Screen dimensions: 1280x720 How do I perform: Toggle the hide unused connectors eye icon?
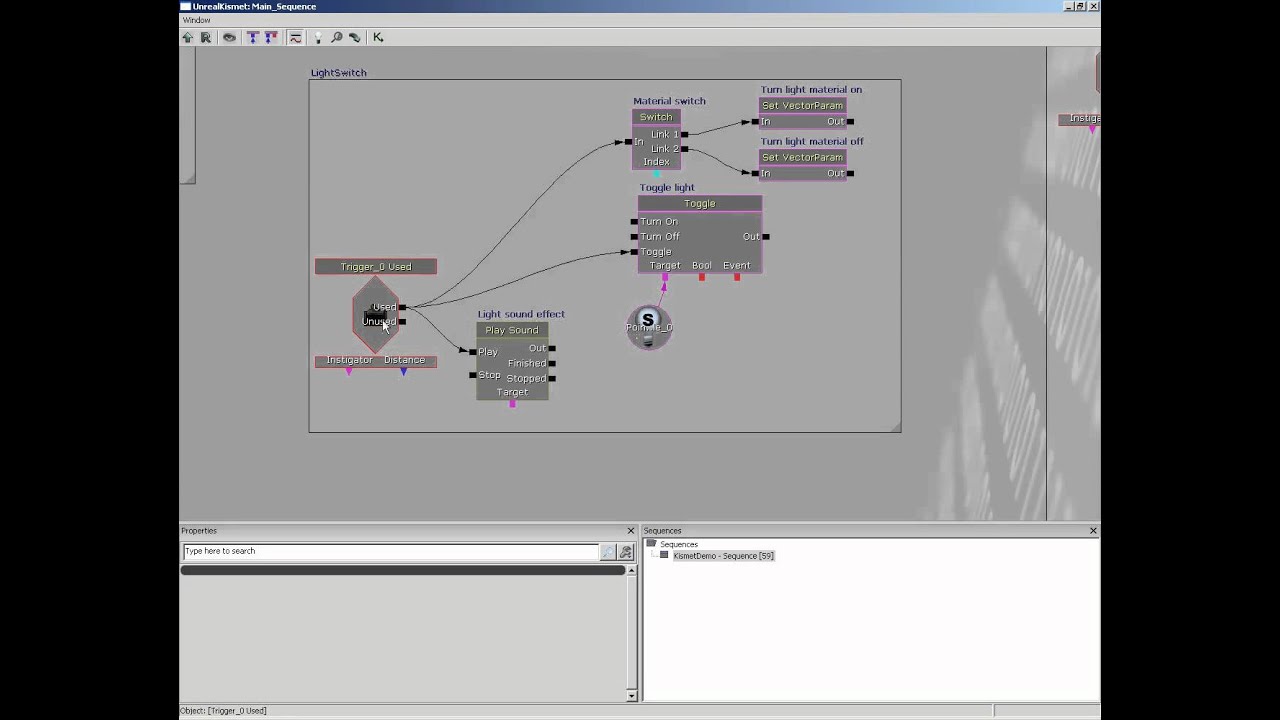229,37
